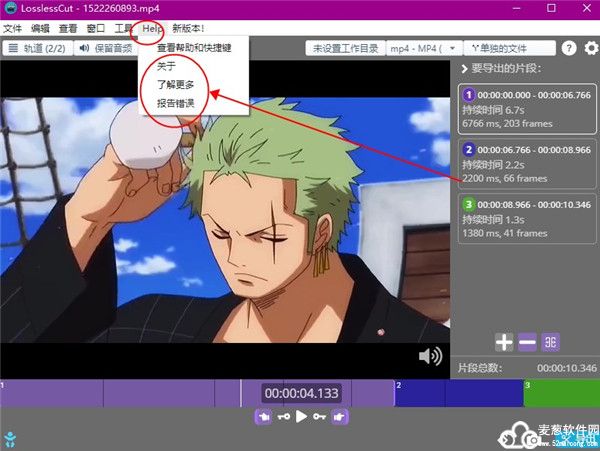Select segment 1 starting at 00:00:00.000

pos(527,109)
